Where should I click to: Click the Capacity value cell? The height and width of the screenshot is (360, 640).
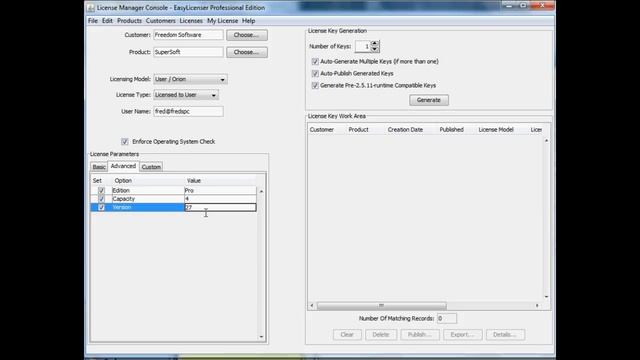coord(220,199)
